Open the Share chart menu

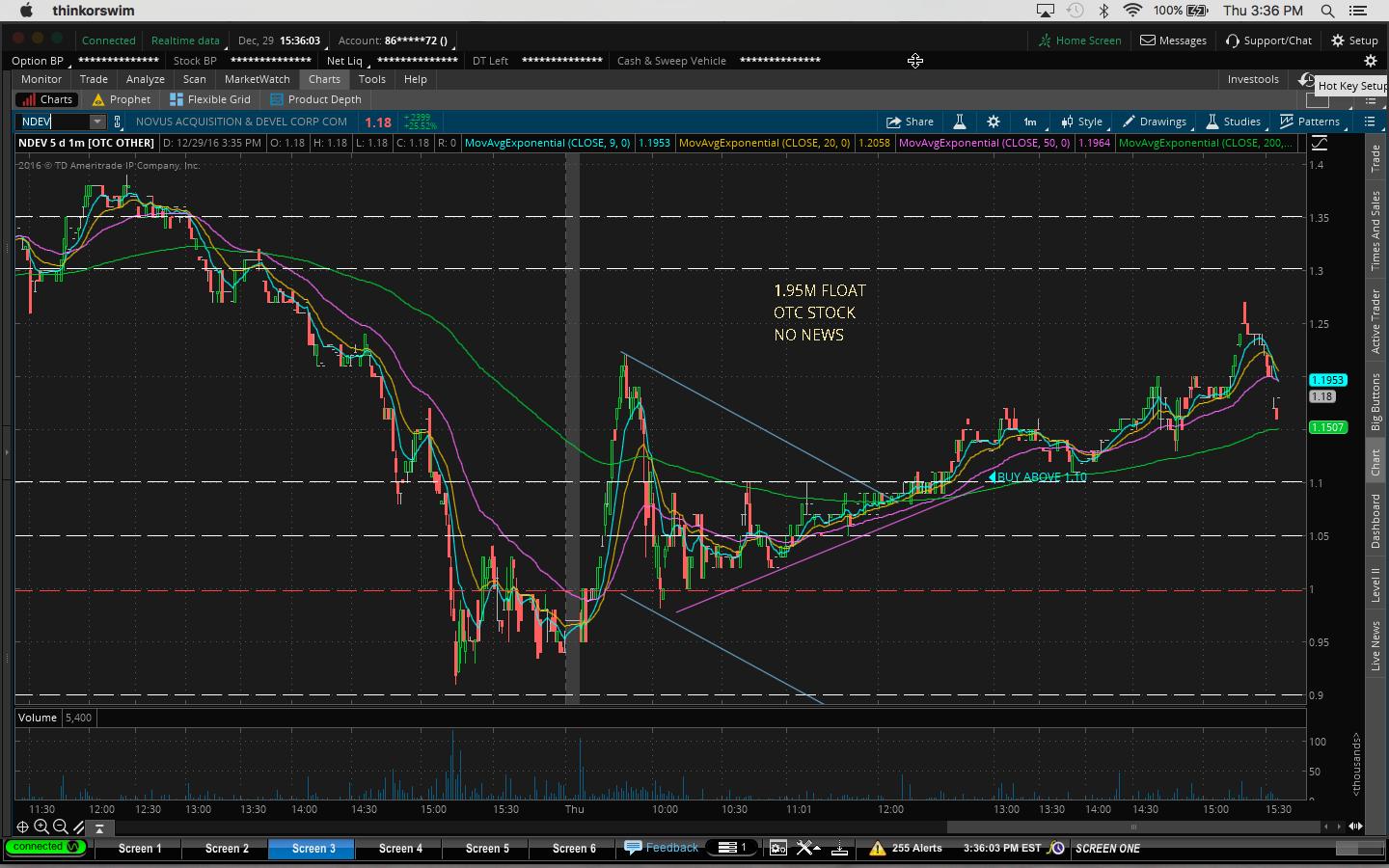tap(911, 122)
